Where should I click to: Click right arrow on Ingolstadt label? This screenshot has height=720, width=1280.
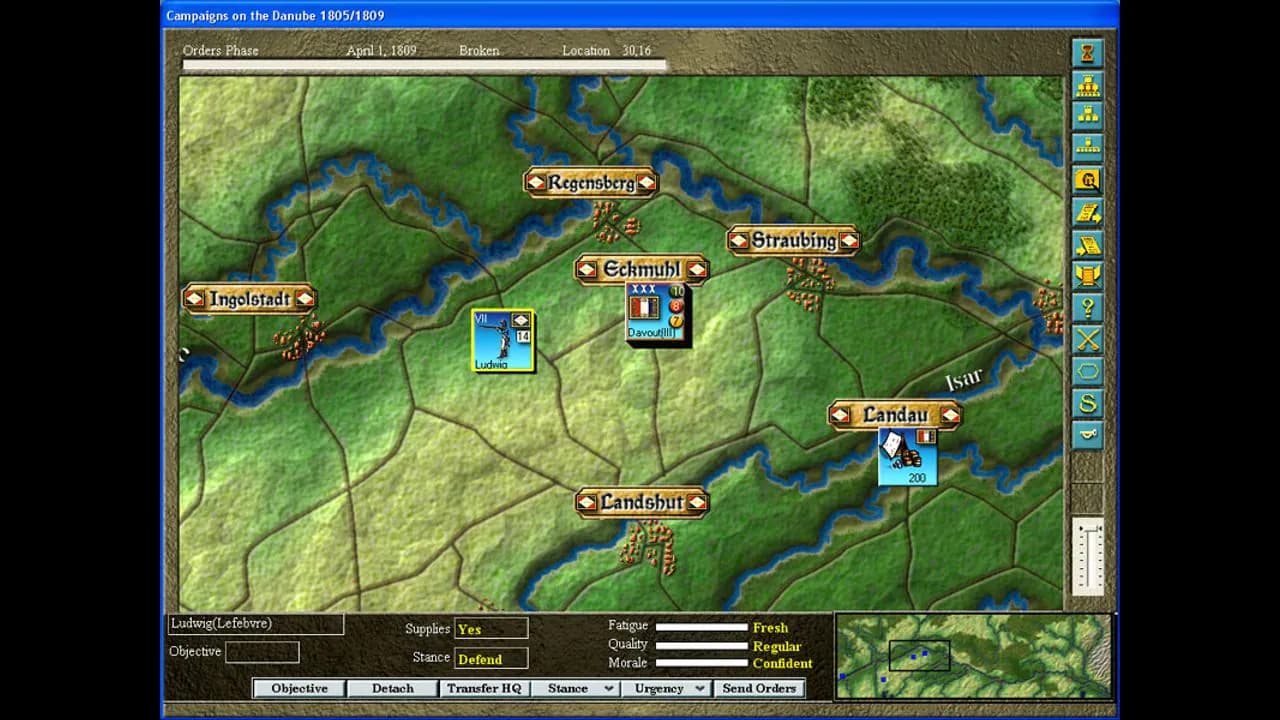click(x=304, y=299)
